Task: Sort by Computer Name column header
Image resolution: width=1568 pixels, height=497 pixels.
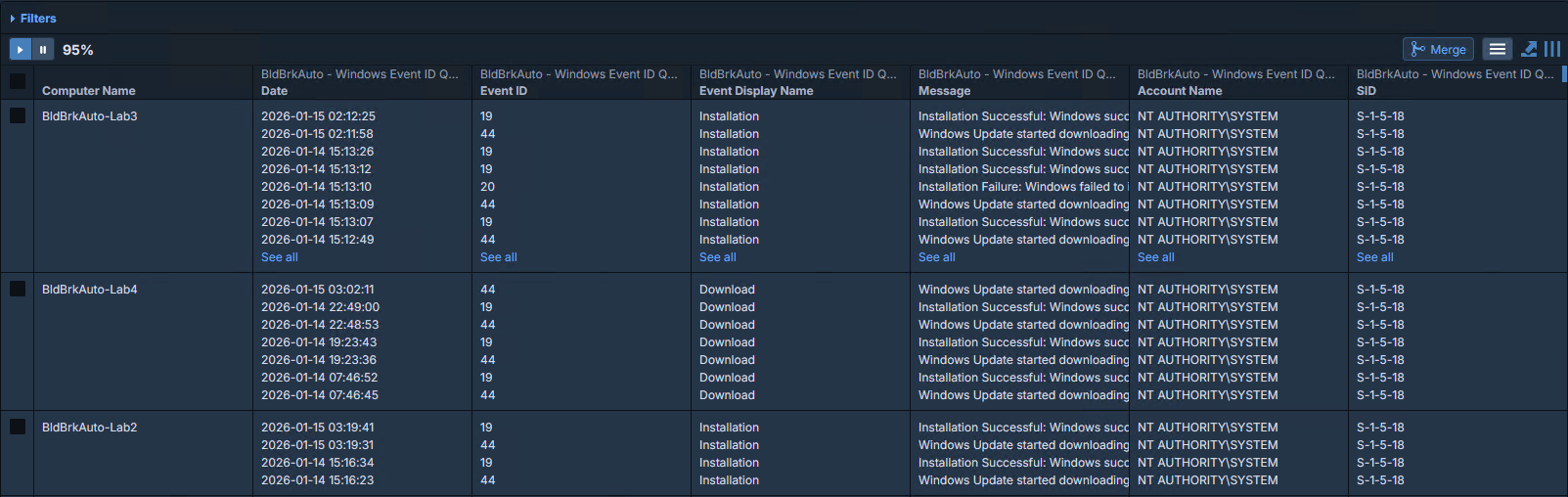Action: pyautogui.click(x=89, y=91)
